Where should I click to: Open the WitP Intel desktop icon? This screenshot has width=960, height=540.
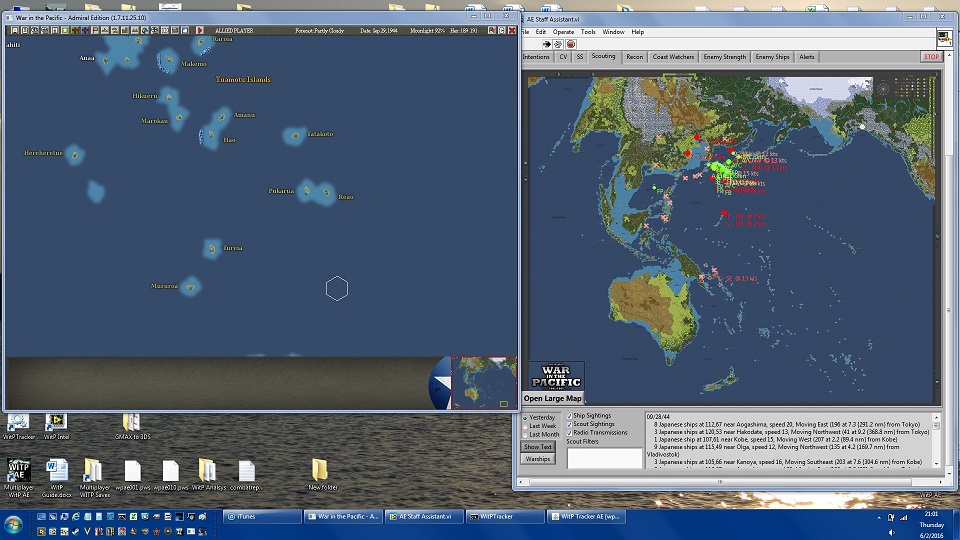pyautogui.click(x=56, y=427)
